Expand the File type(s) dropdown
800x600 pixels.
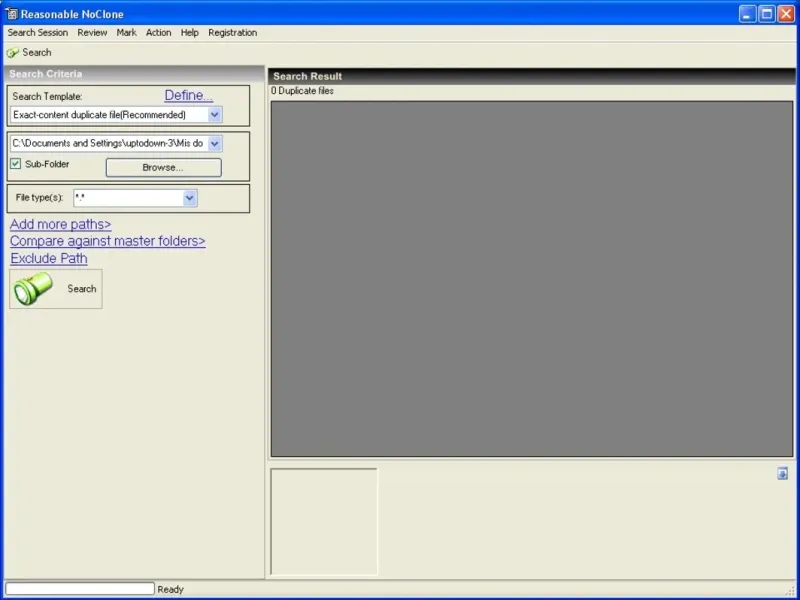coord(190,198)
